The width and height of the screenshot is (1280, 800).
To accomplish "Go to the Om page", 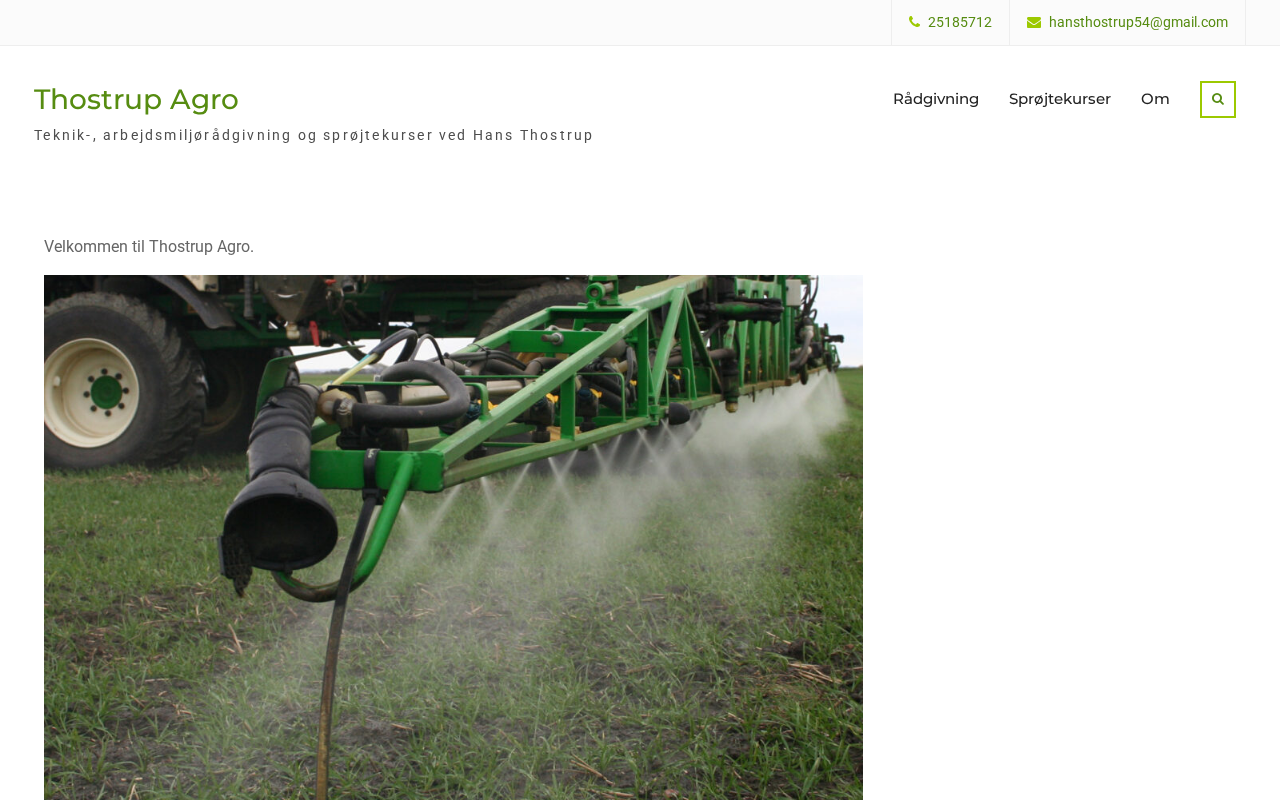I will [x=1155, y=99].
